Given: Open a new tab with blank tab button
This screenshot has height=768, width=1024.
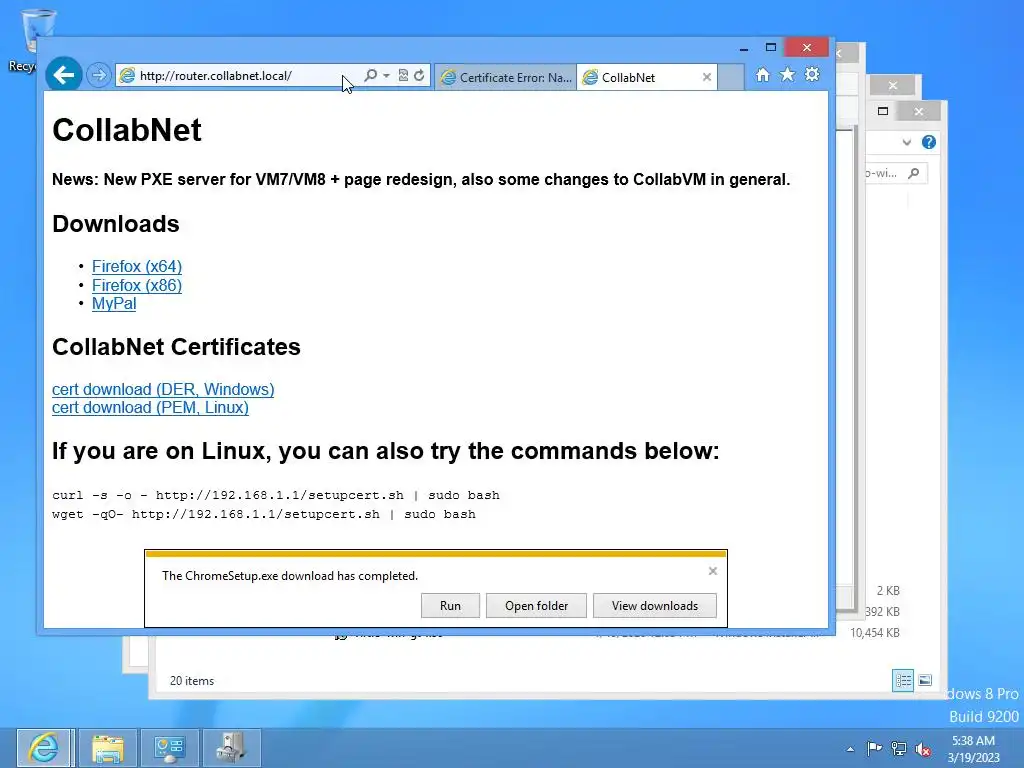Looking at the screenshot, I should pyautogui.click(x=731, y=77).
